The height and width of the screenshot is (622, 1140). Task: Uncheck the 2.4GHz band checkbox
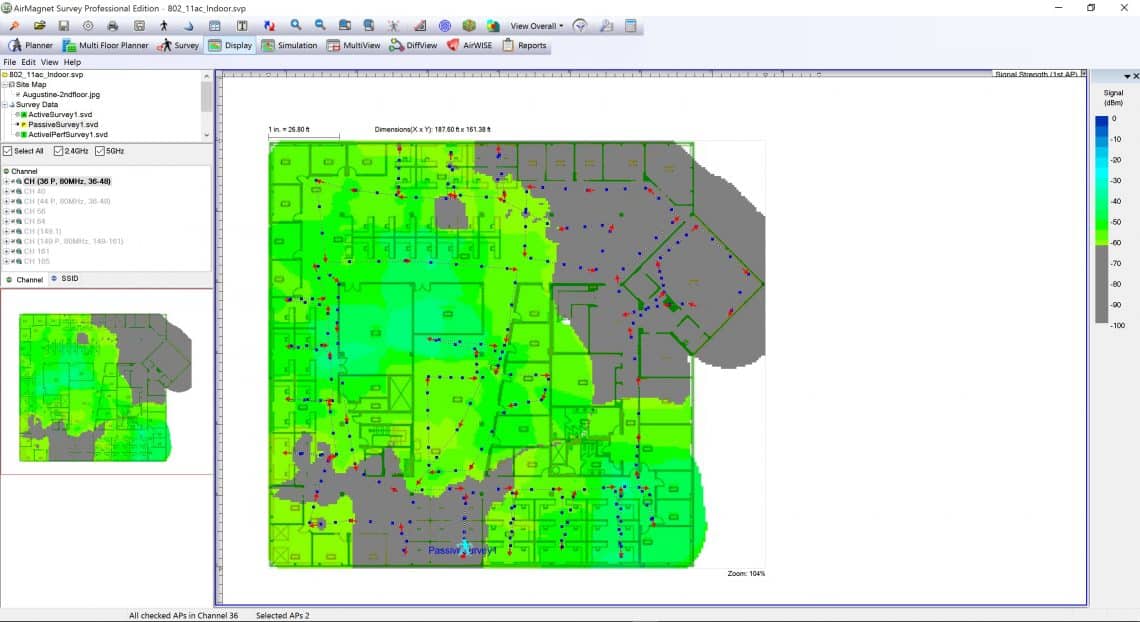pyautogui.click(x=58, y=151)
